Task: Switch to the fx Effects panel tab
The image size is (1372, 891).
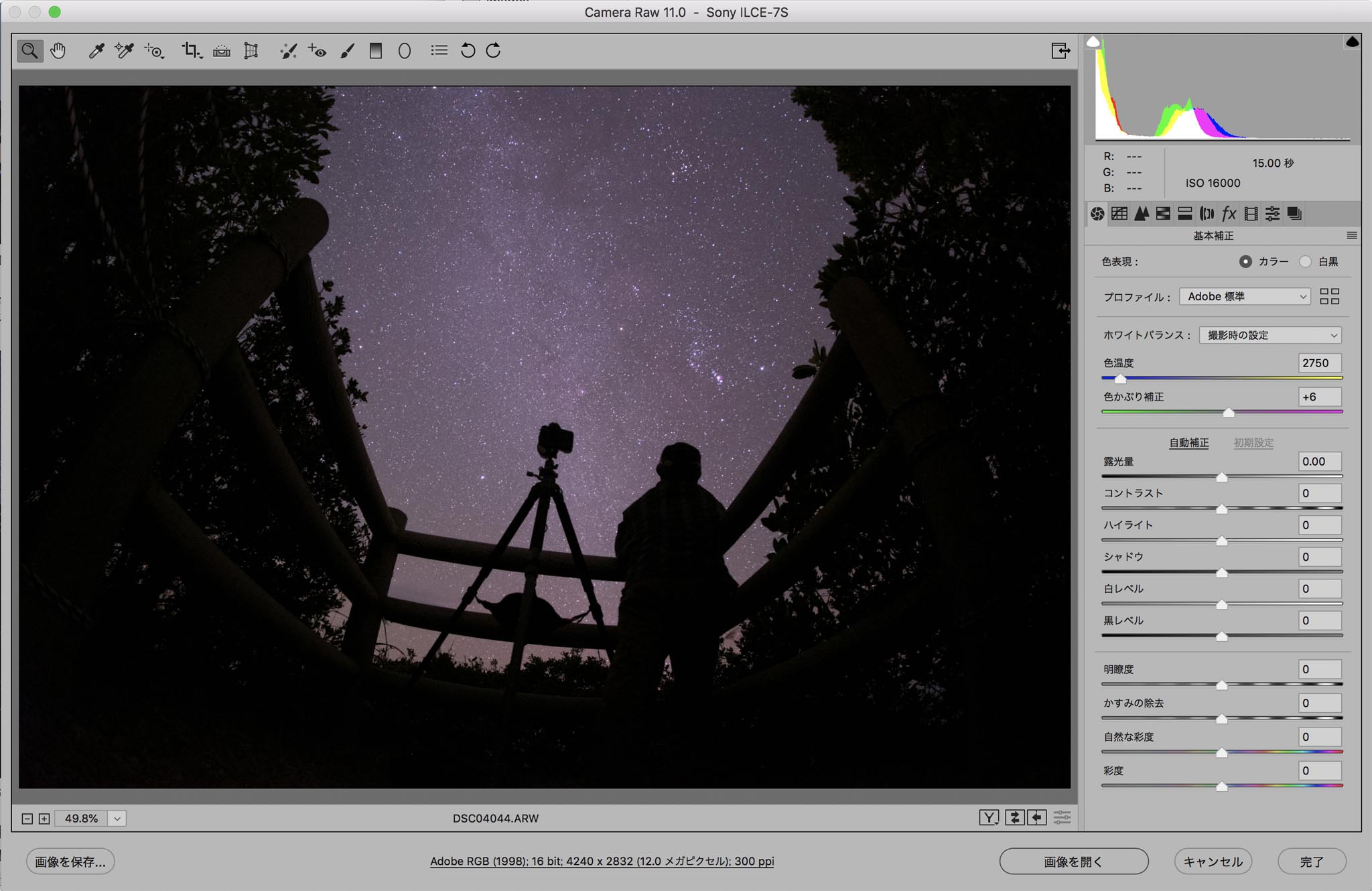Action: click(x=1229, y=214)
